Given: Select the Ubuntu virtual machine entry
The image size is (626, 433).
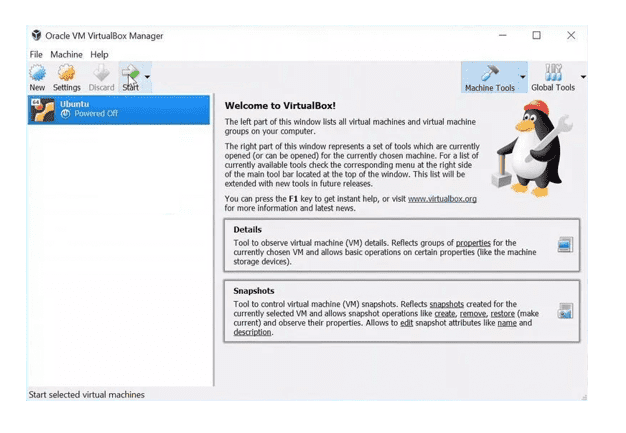Looking at the screenshot, I should point(119,110).
